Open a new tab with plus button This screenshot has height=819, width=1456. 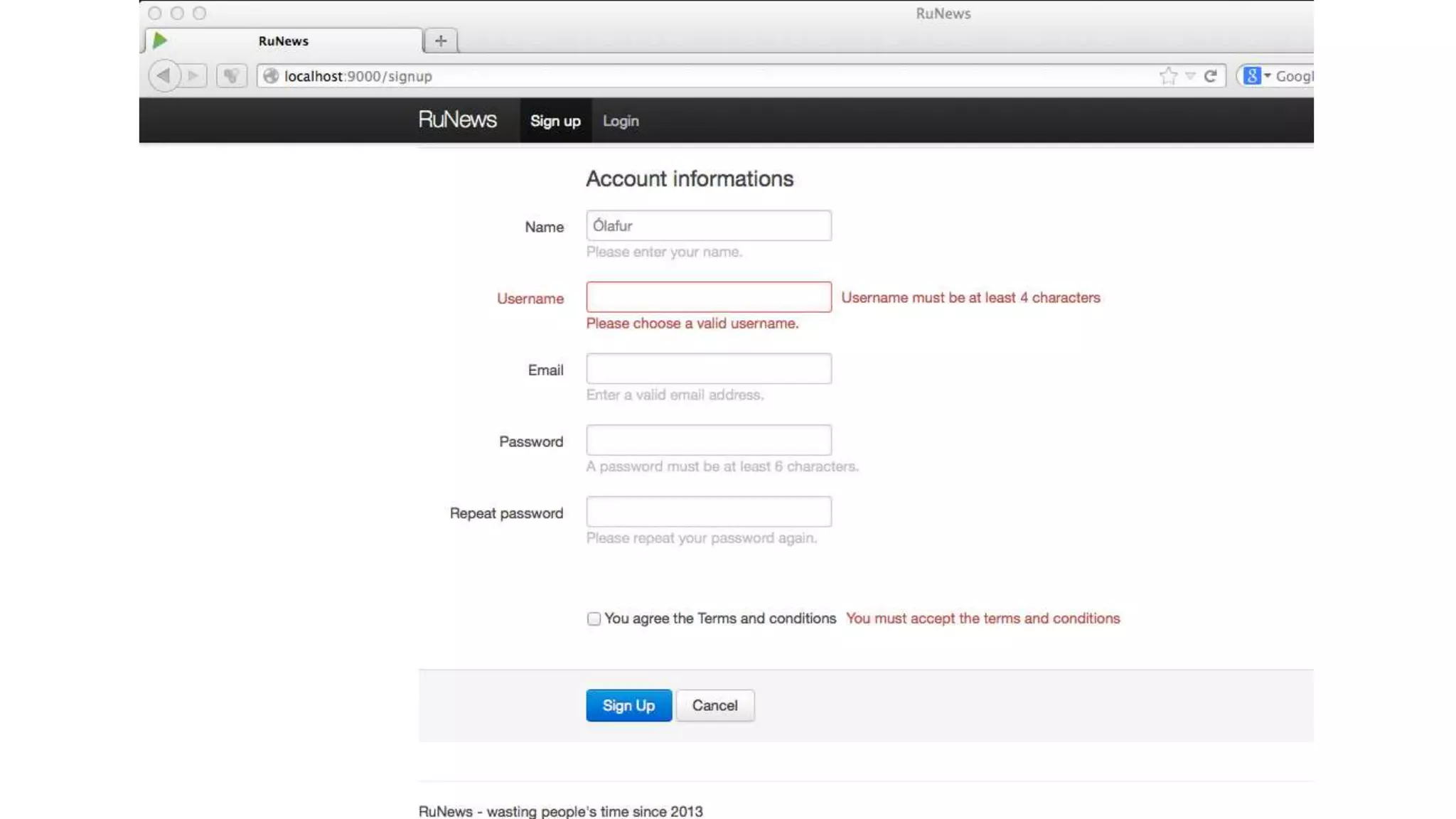point(441,41)
